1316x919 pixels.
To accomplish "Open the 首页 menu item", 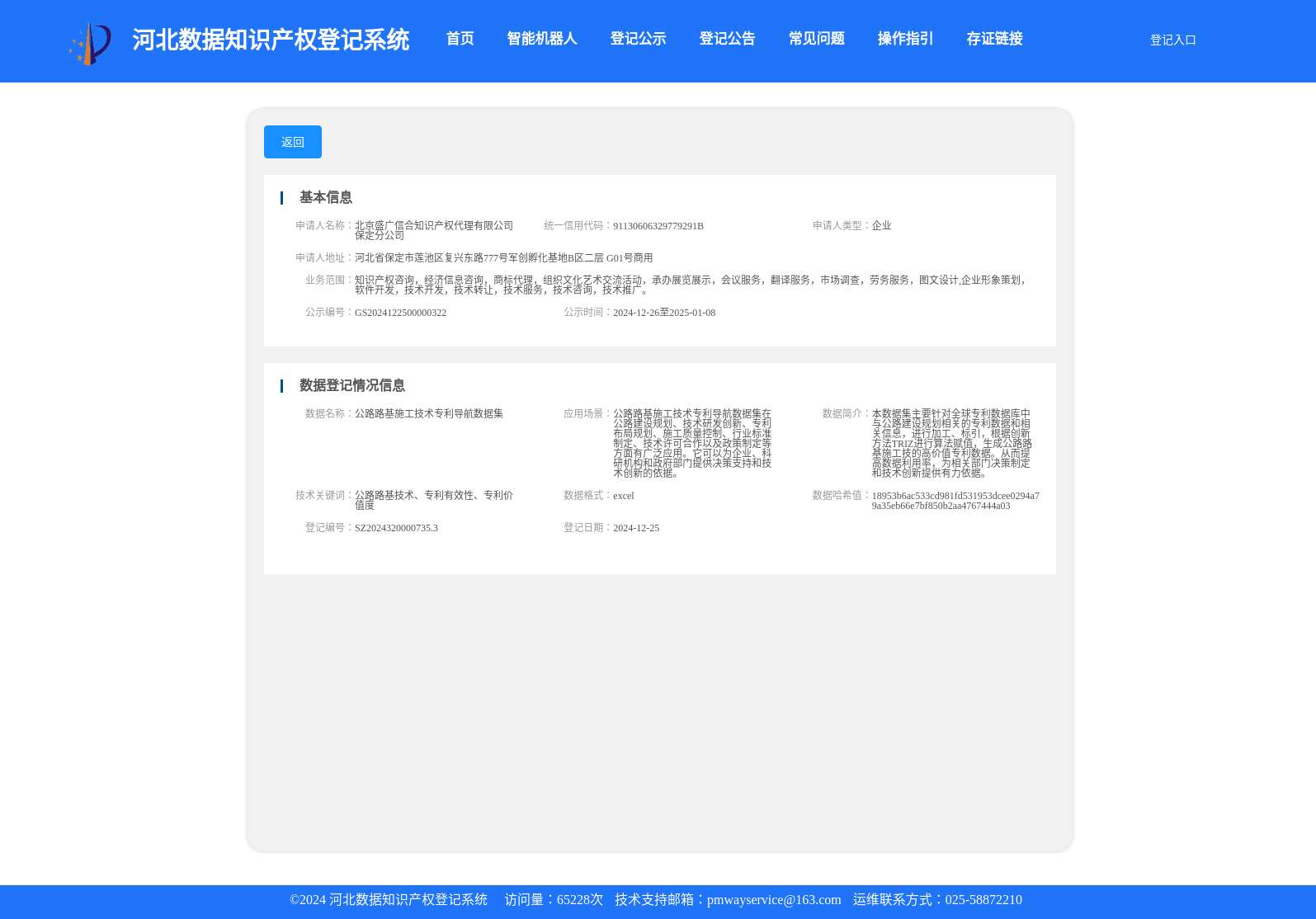I will pyautogui.click(x=460, y=39).
